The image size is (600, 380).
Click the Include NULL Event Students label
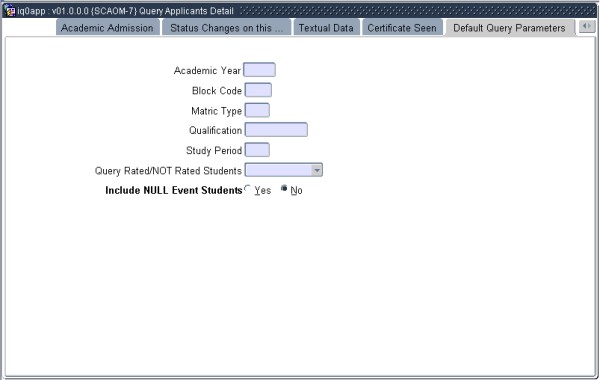click(x=174, y=190)
